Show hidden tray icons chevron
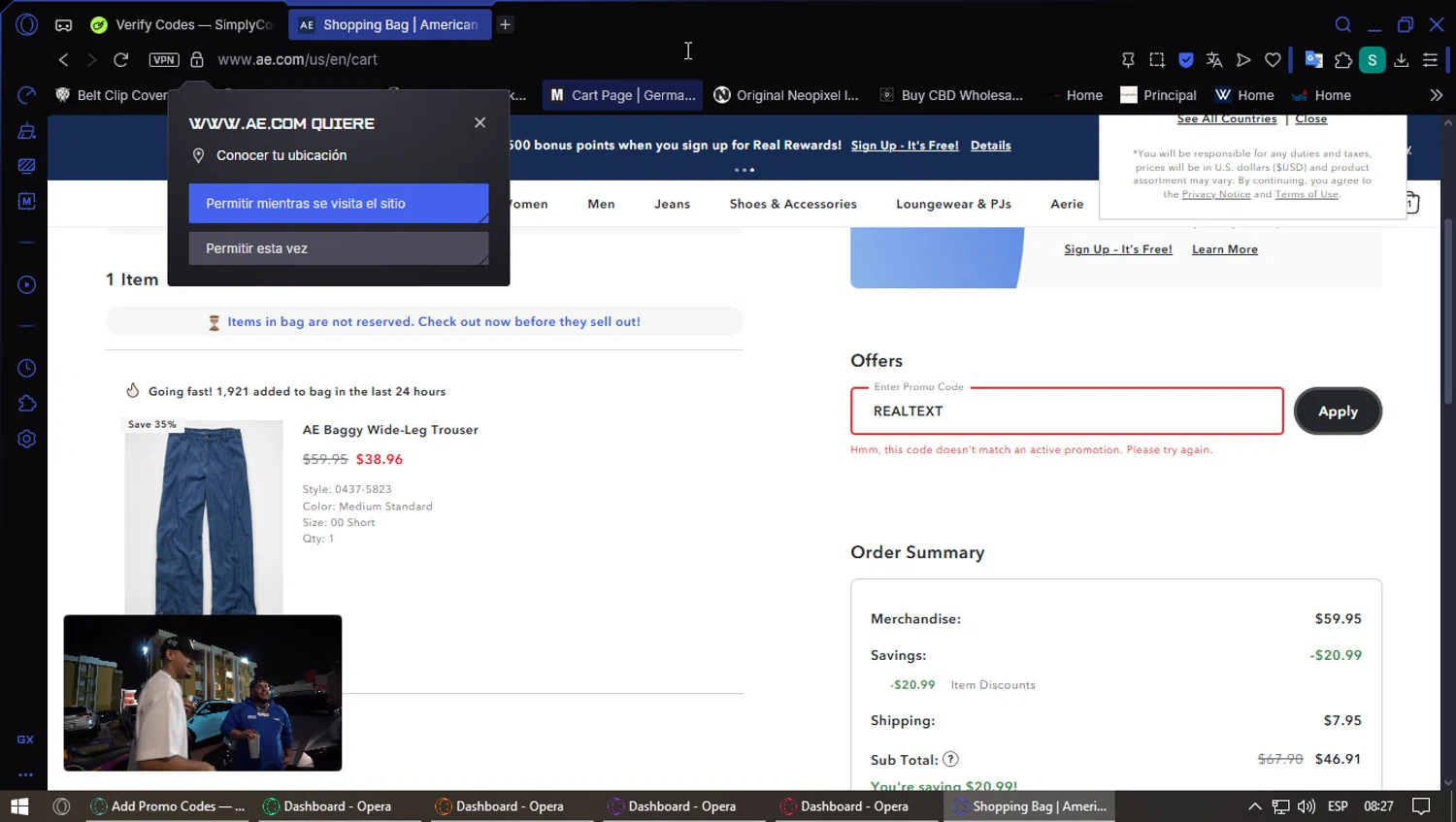1456x822 pixels. [x=1254, y=806]
